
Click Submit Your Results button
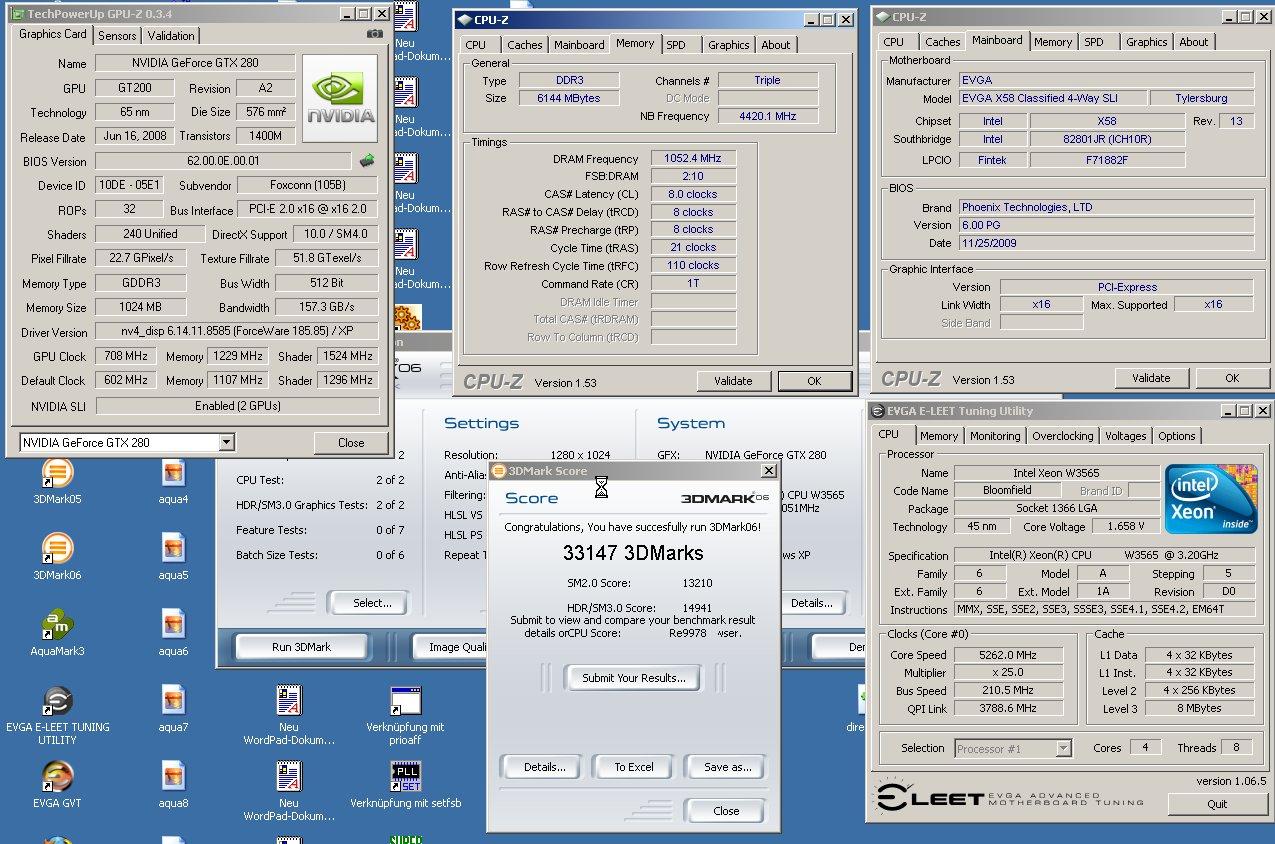coord(634,678)
